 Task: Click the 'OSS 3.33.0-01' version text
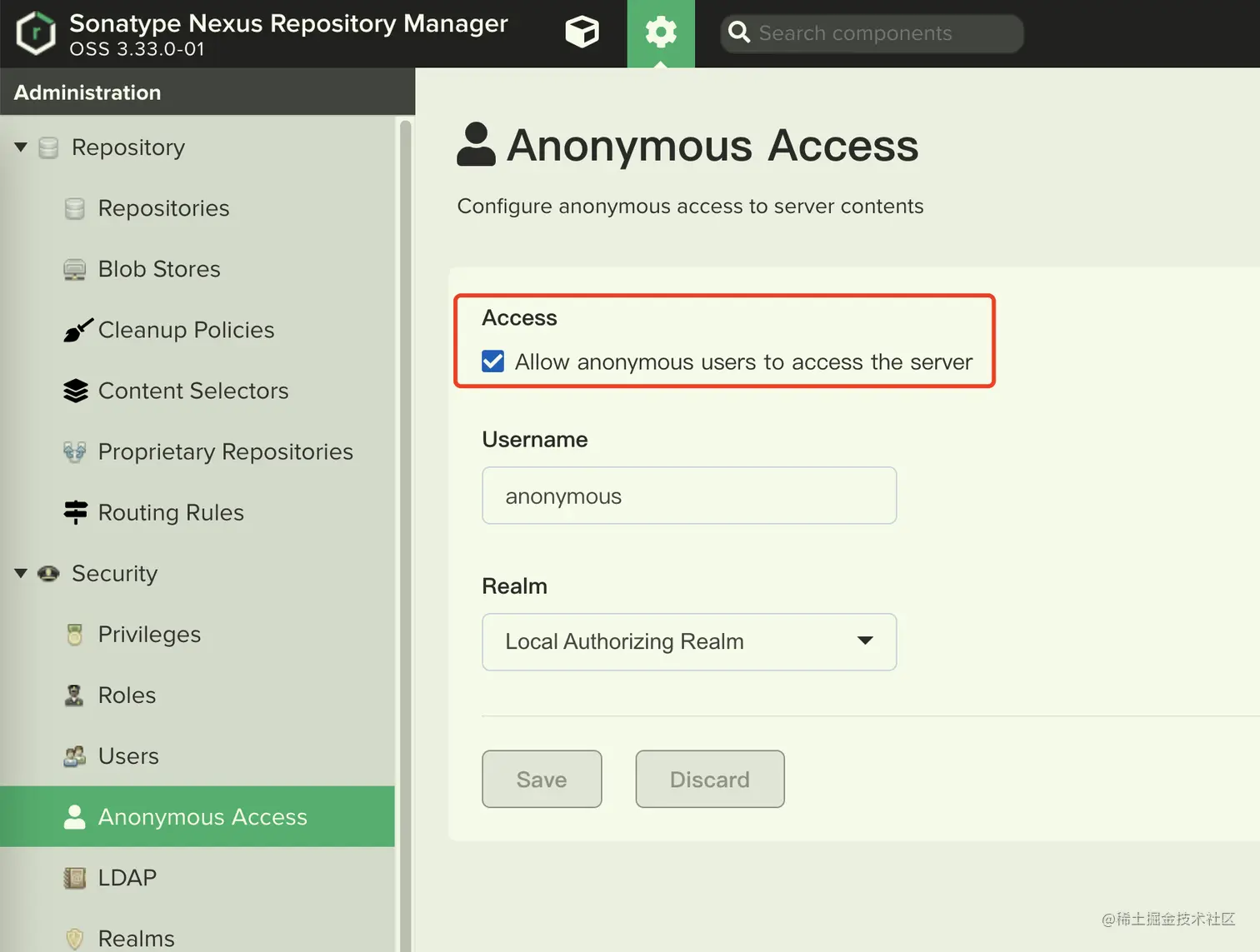pos(137,49)
